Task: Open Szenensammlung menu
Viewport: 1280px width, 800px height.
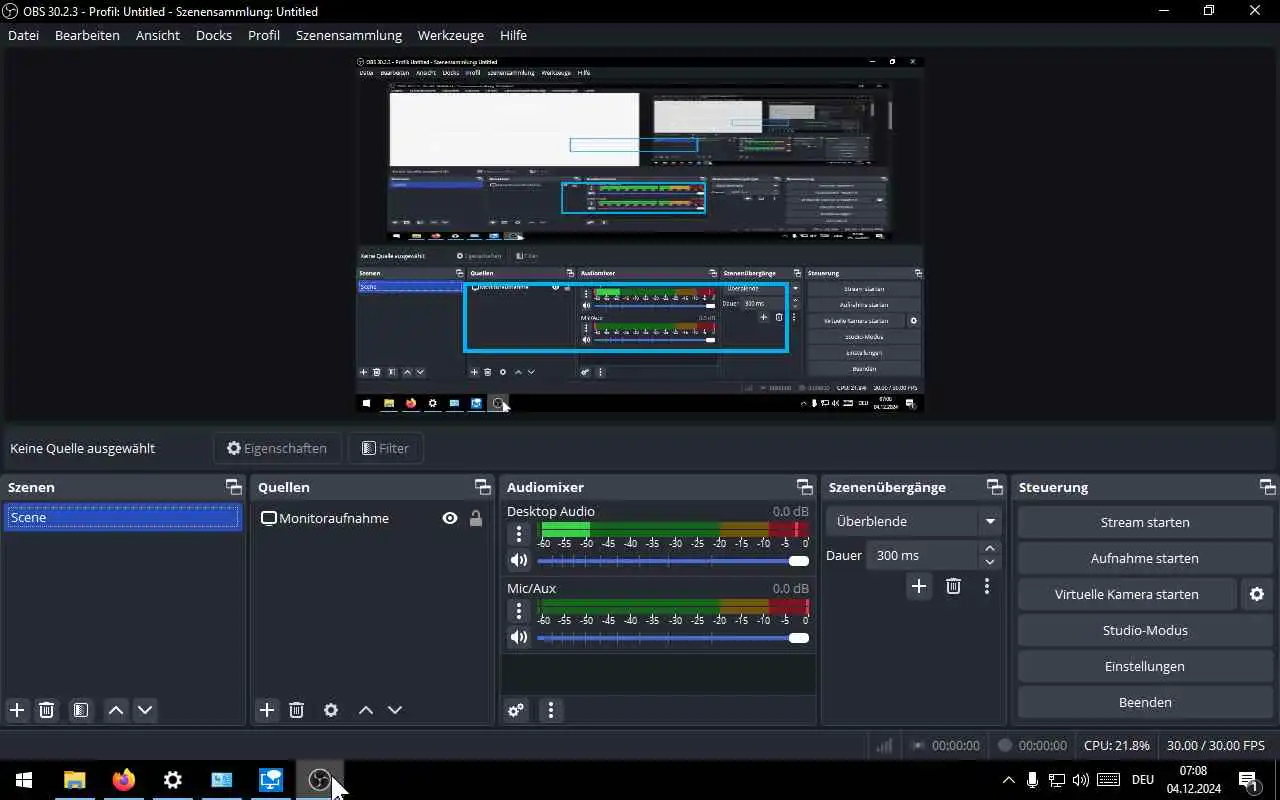Action: coord(349,35)
